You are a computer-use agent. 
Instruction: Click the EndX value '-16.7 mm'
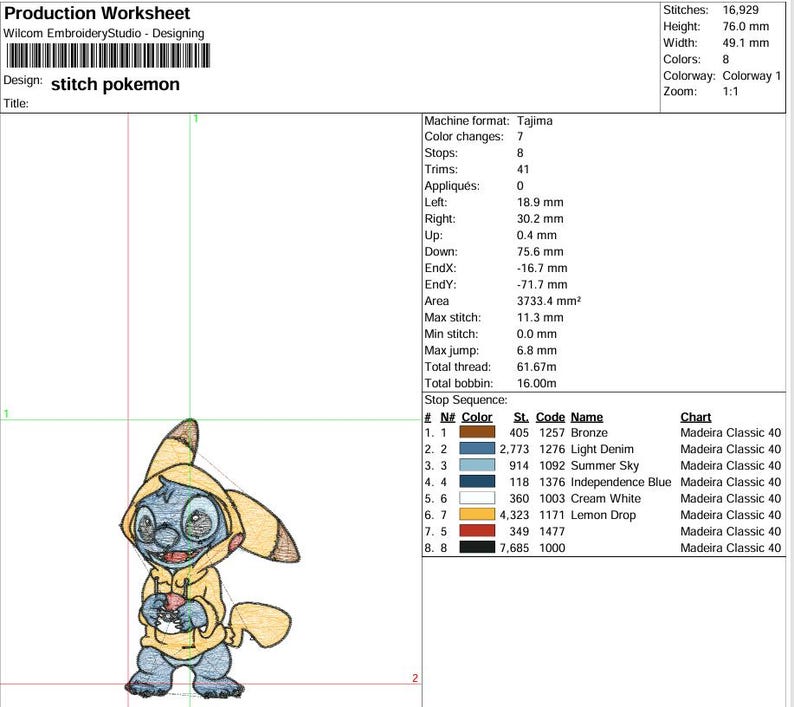(x=542, y=268)
